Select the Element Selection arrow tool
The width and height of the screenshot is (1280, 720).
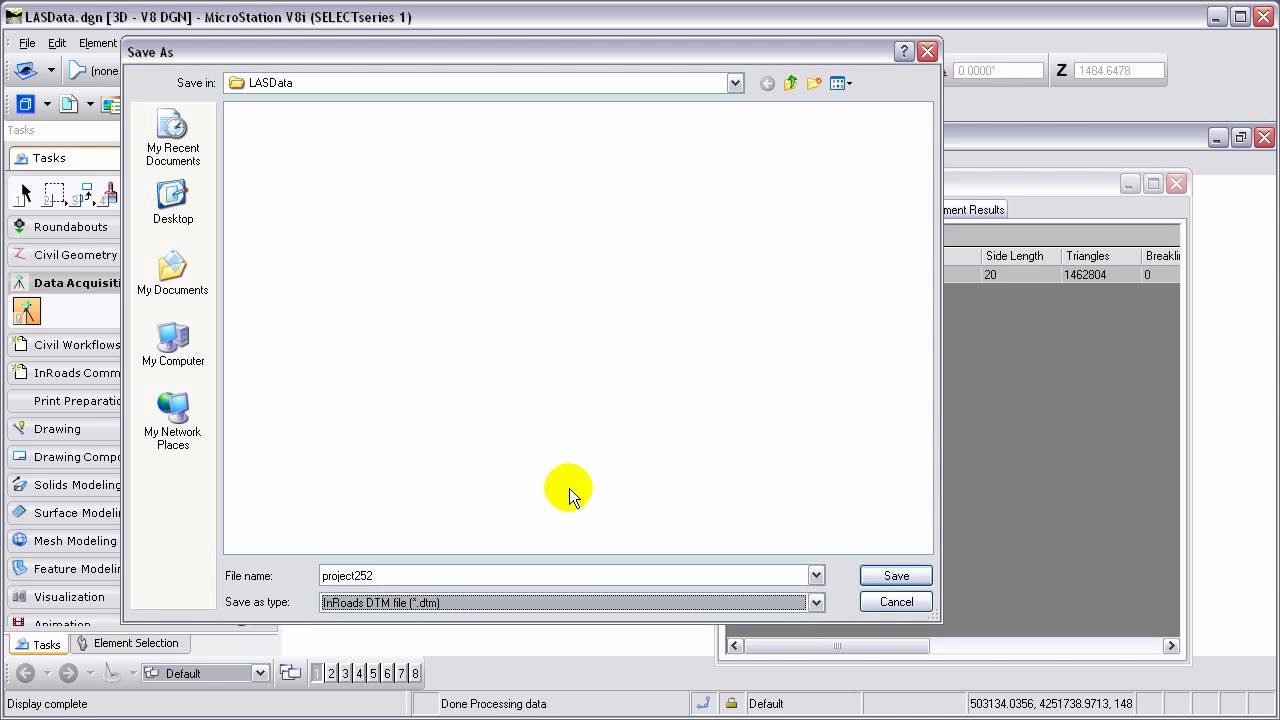click(x=25, y=194)
